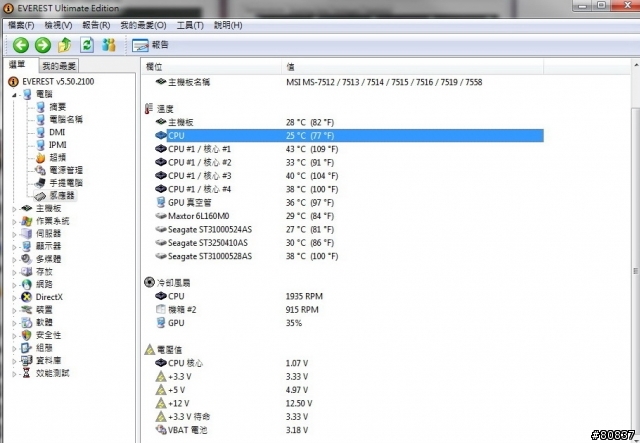The image size is (640, 443).
Task: Click the thermometer icon beside 溫度
Action: coord(149,109)
